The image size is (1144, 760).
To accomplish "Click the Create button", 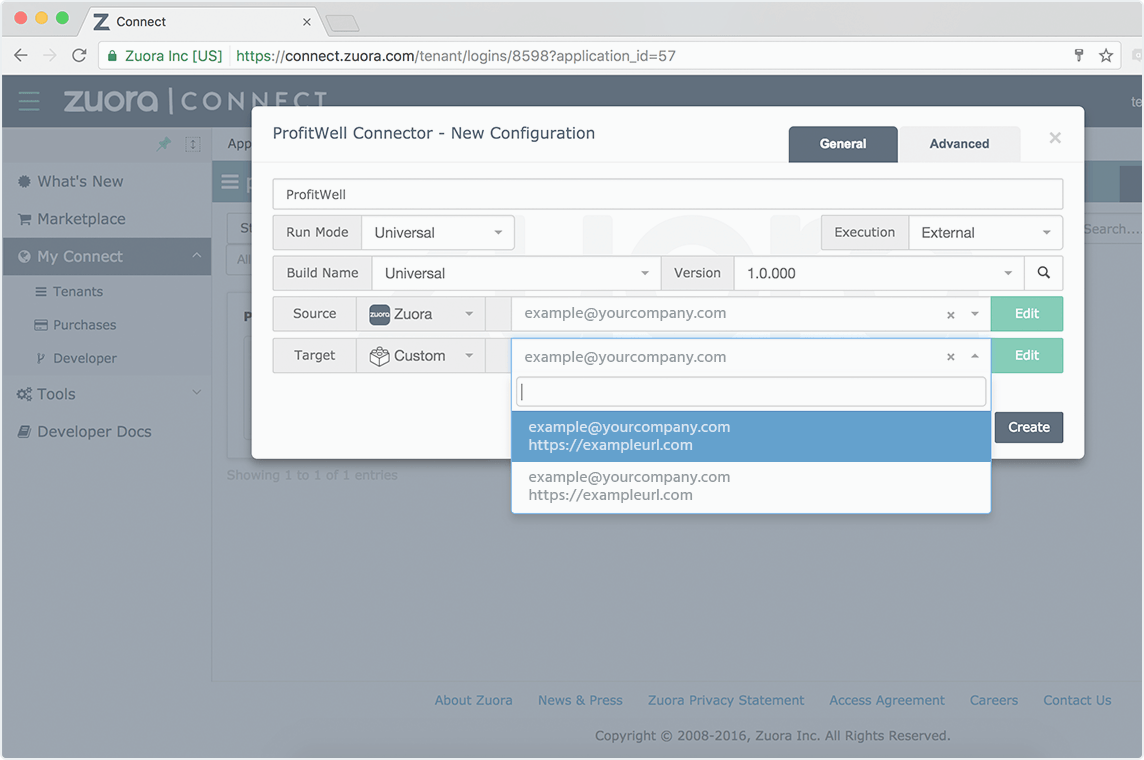I will point(1029,427).
